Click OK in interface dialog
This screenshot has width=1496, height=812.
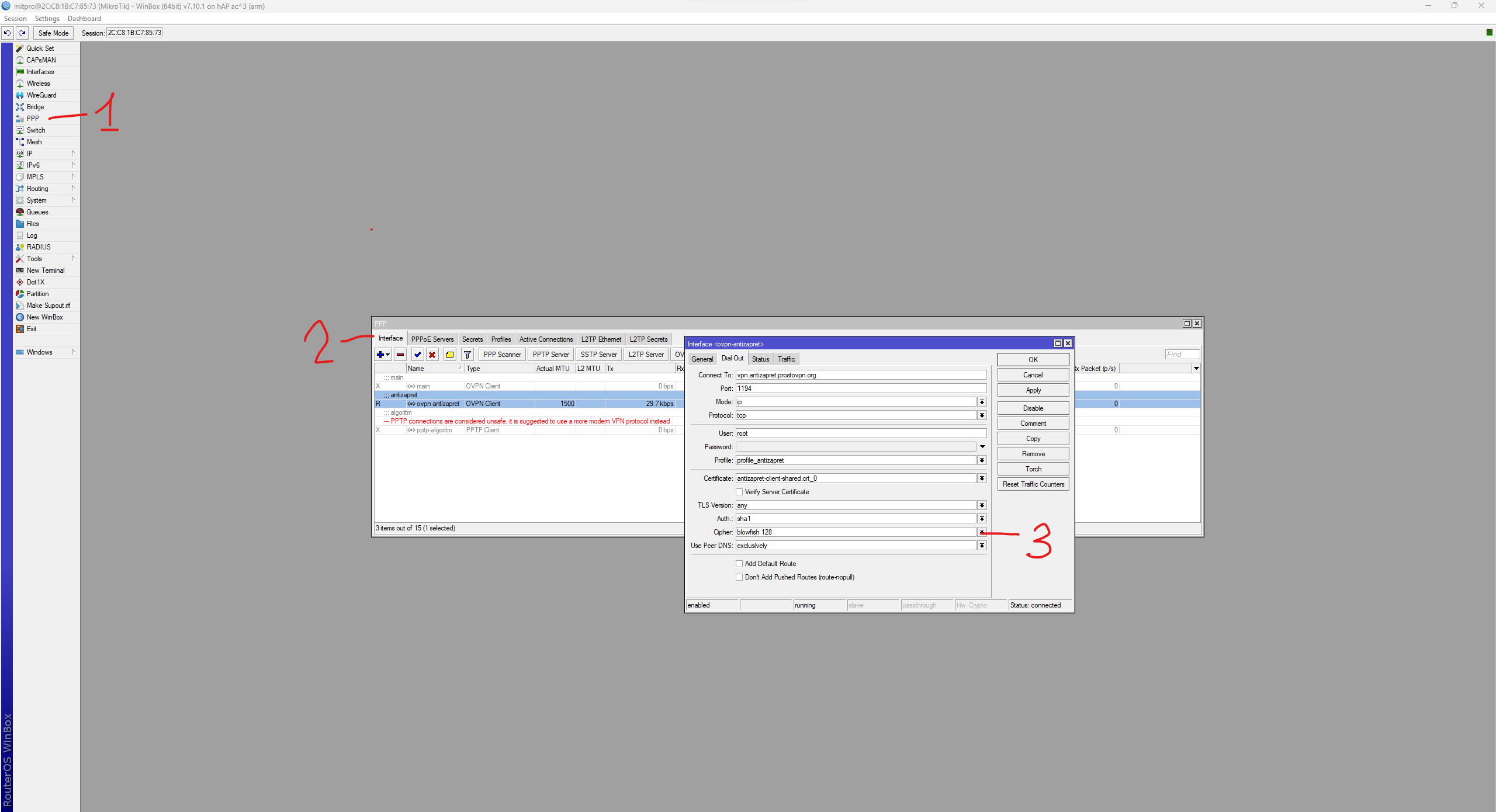1033,360
